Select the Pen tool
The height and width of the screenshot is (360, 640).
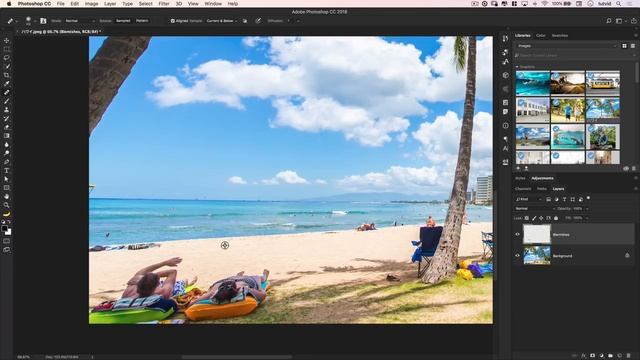tap(7, 162)
